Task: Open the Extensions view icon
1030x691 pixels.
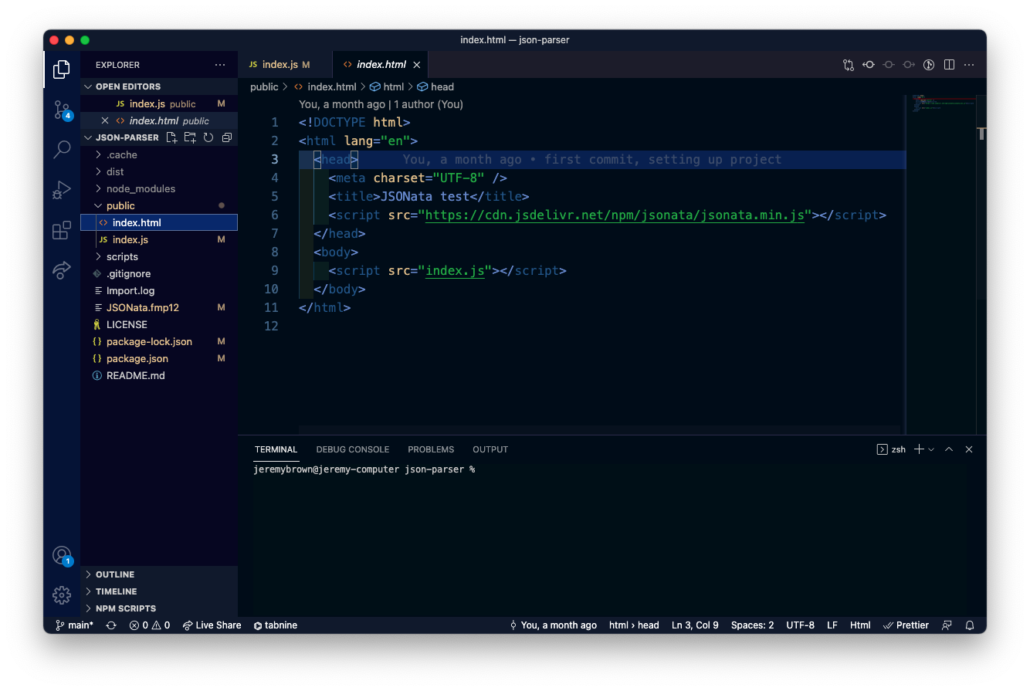Action: tap(62, 230)
